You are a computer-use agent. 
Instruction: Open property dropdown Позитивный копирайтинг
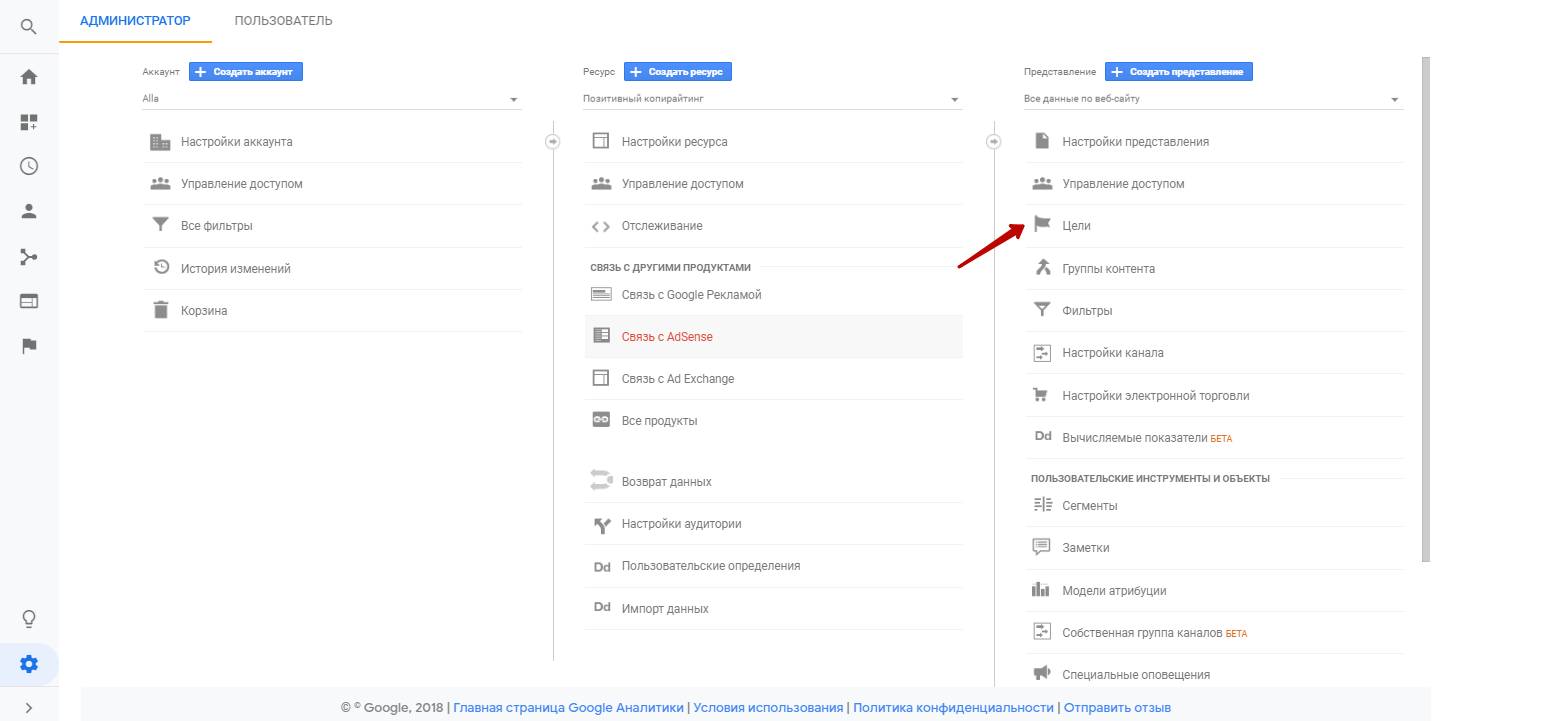coord(773,99)
